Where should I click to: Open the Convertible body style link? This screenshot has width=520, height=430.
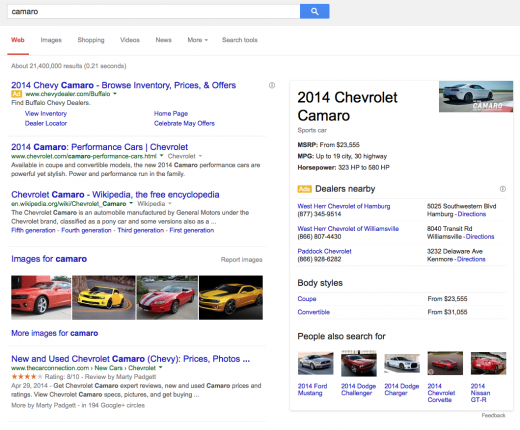click(314, 312)
